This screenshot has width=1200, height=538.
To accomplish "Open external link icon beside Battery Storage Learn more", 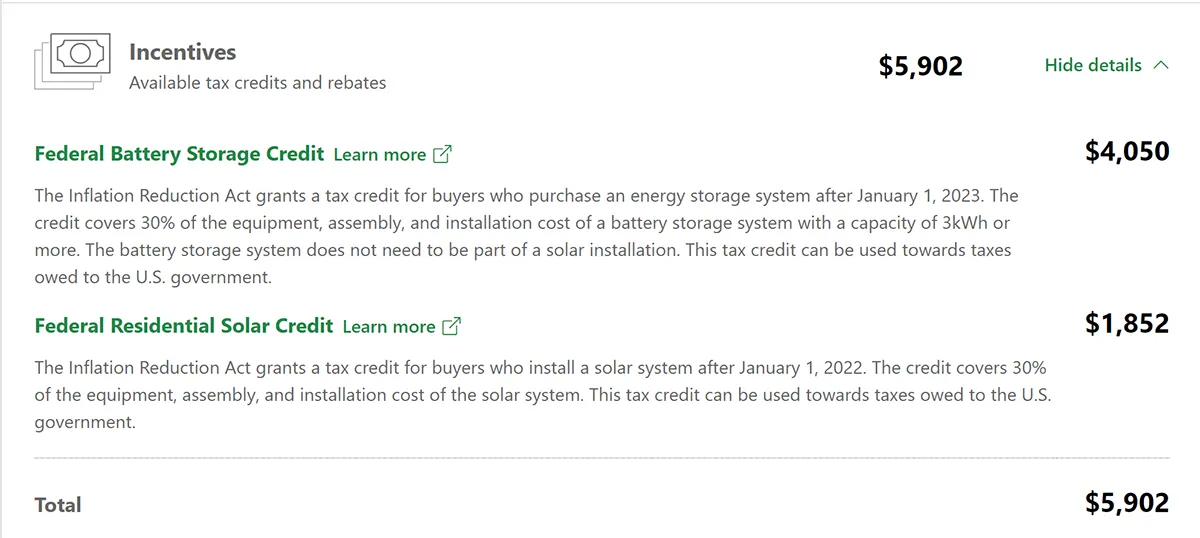I will [x=442, y=154].
